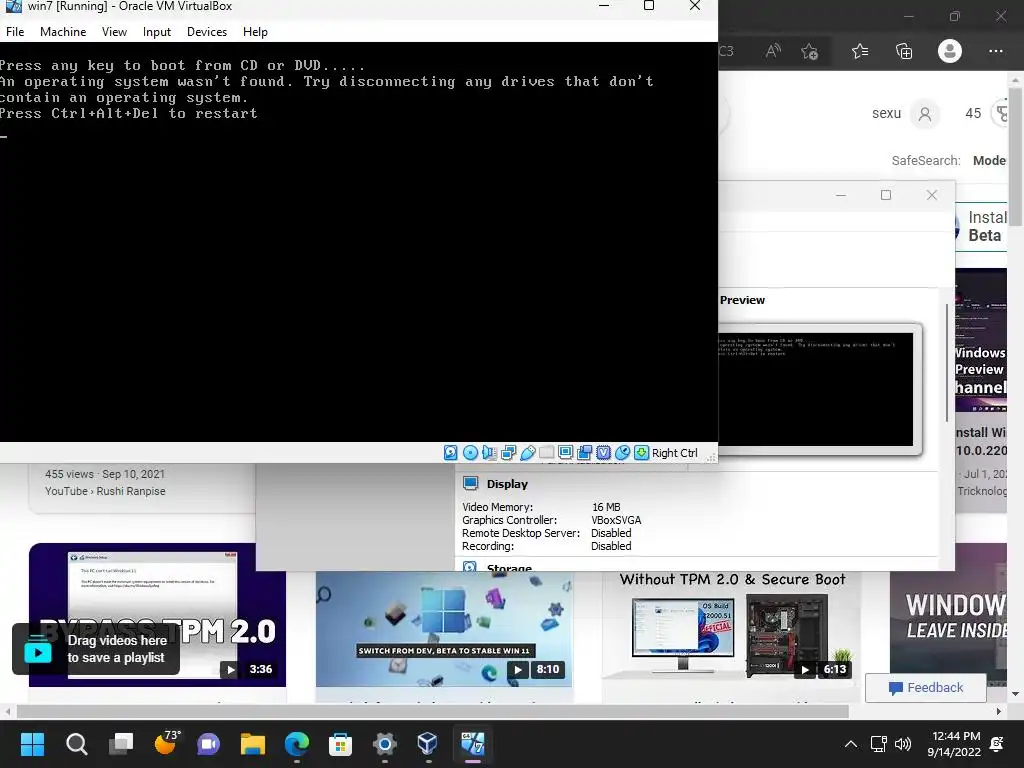Screen dimensions: 1024x768
Task: Open VirtualBox Manager taskbar icon
Action: pos(427,744)
